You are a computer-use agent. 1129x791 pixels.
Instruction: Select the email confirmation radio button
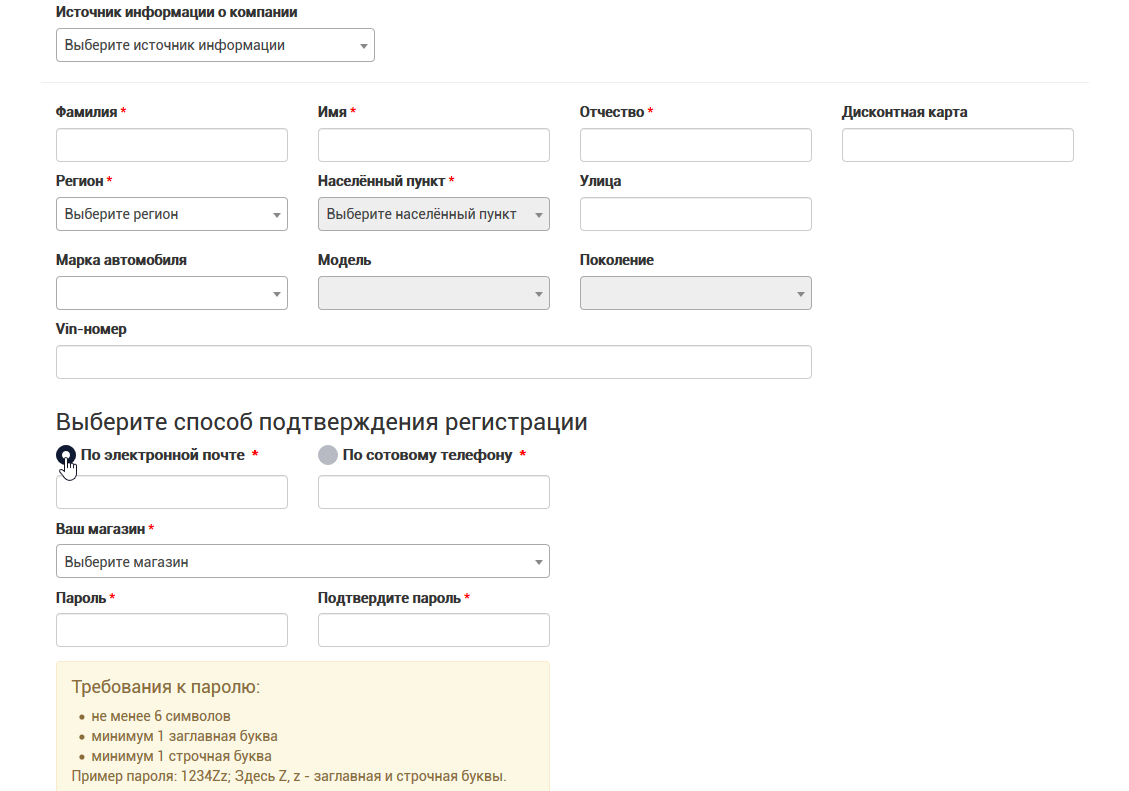(66, 455)
